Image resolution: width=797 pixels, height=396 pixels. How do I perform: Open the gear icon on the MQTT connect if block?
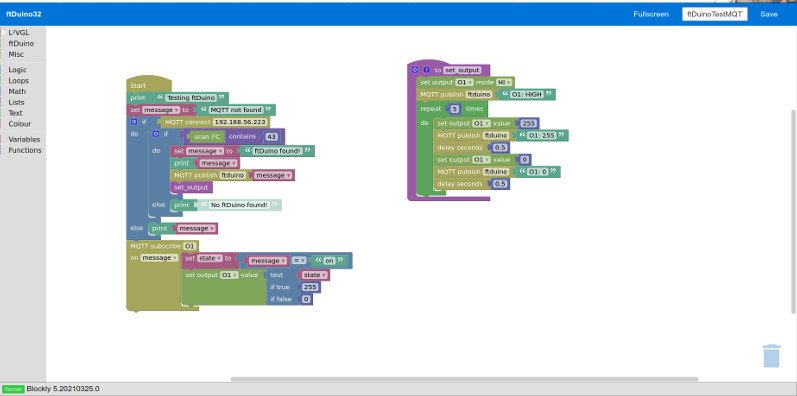tap(134, 122)
